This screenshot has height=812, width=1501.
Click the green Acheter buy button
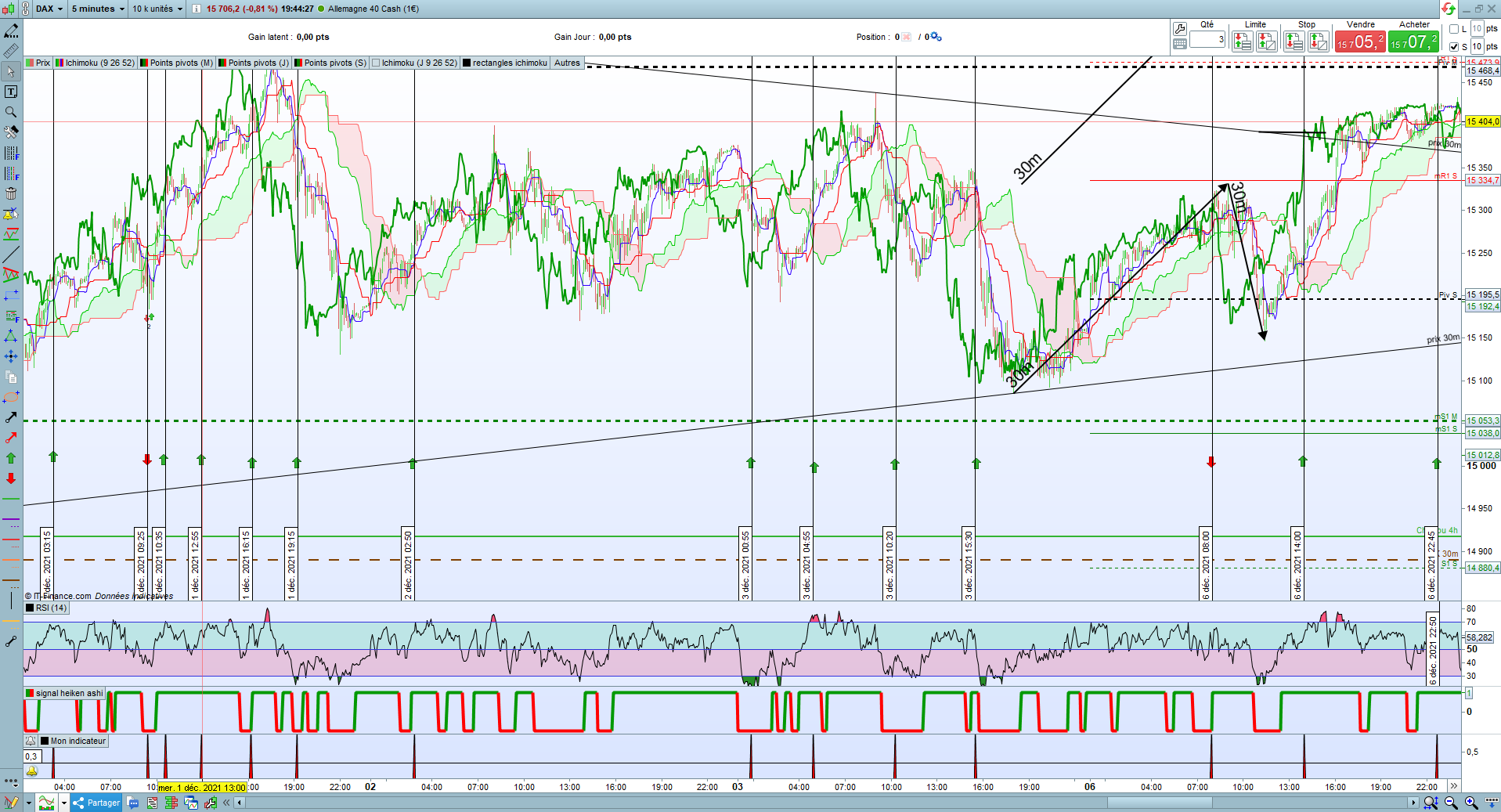point(1414,42)
